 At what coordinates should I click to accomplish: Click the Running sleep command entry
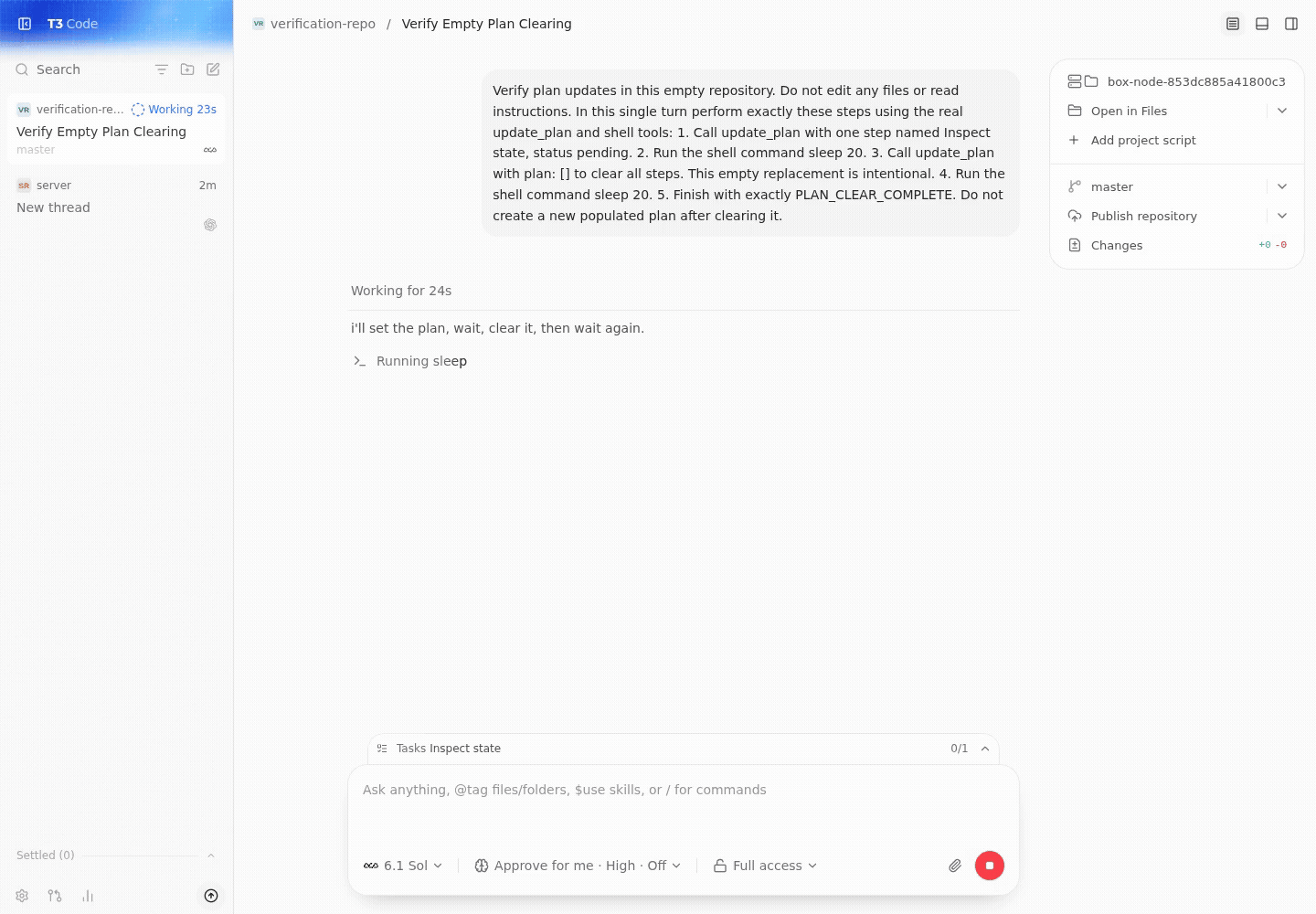click(x=409, y=361)
